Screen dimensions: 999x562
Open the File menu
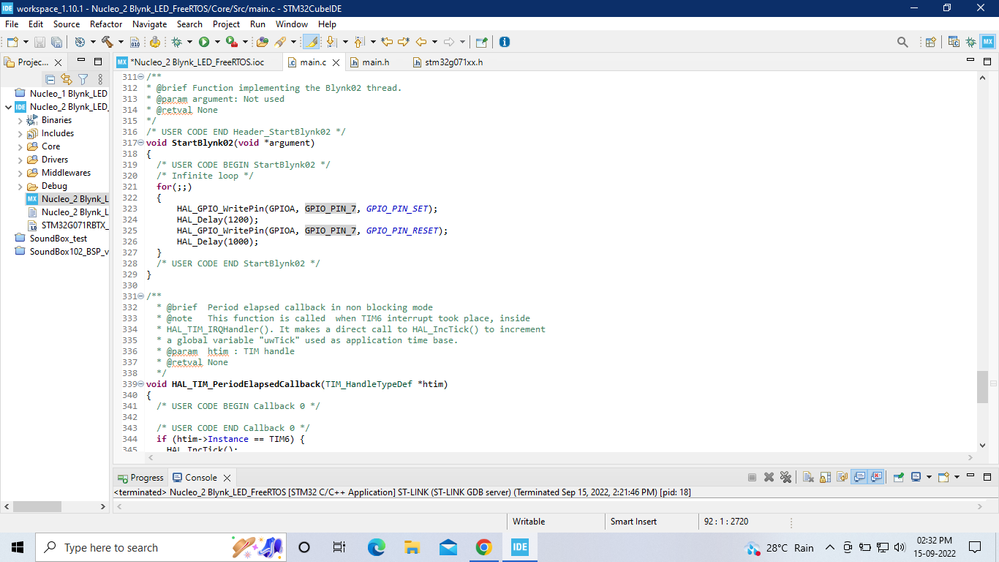click(x=11, y=24)
